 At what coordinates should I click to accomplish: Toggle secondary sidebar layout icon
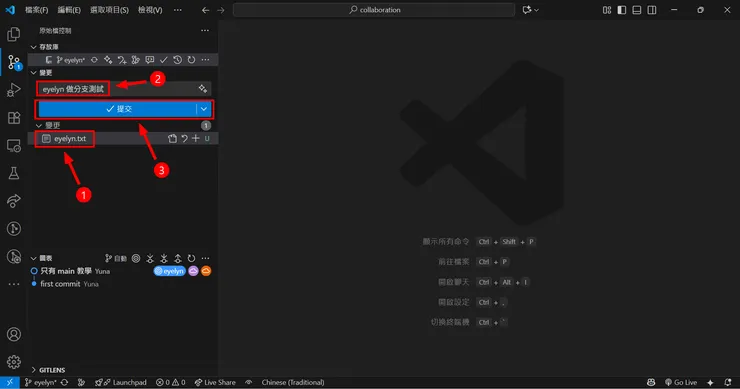tap(652, 10)
